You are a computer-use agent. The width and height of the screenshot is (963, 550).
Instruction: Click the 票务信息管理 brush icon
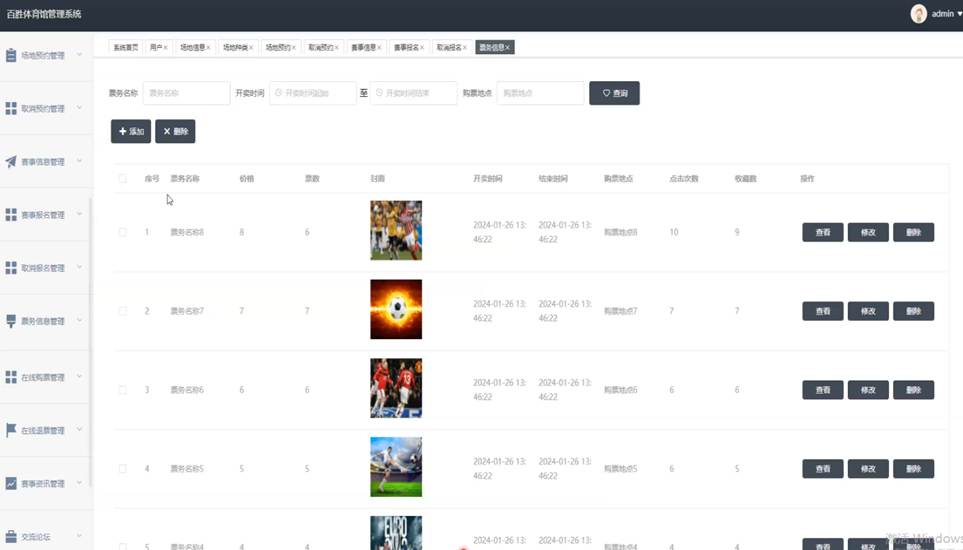pos(11,321)
